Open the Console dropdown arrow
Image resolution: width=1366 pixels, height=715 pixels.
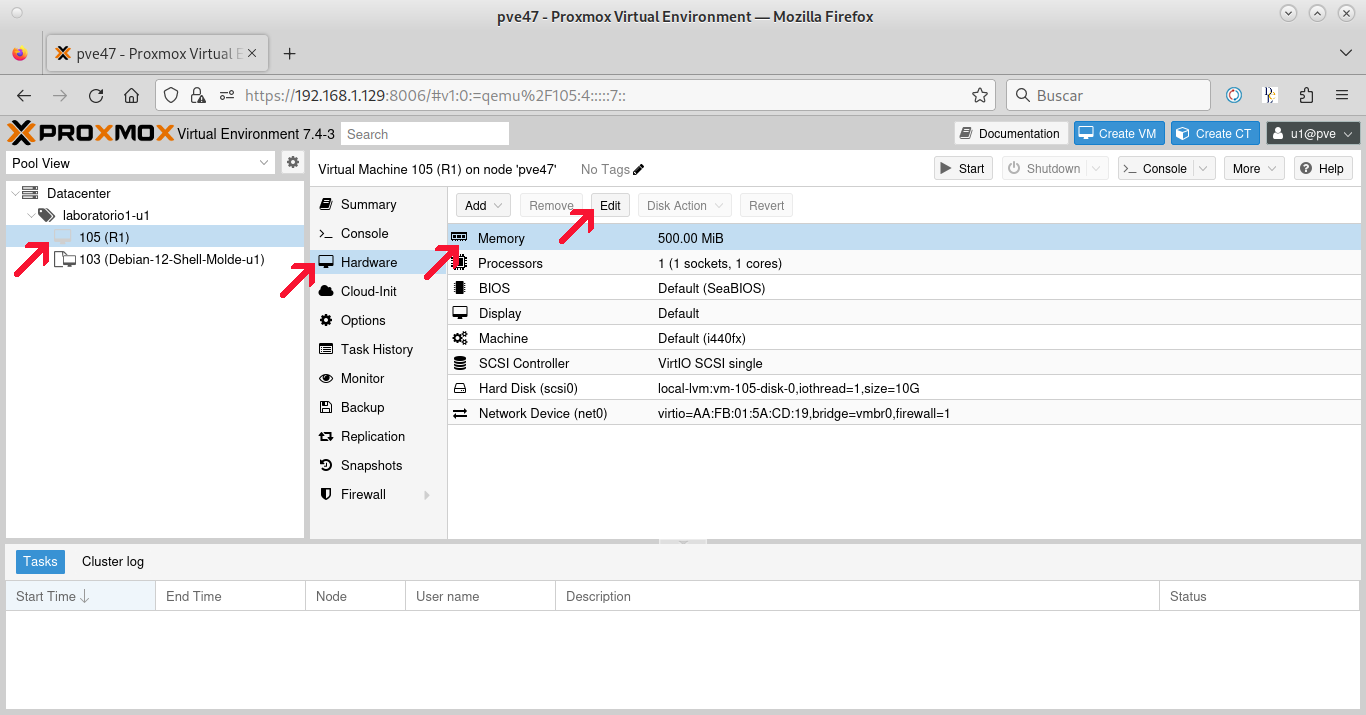tap(1204, 169)
